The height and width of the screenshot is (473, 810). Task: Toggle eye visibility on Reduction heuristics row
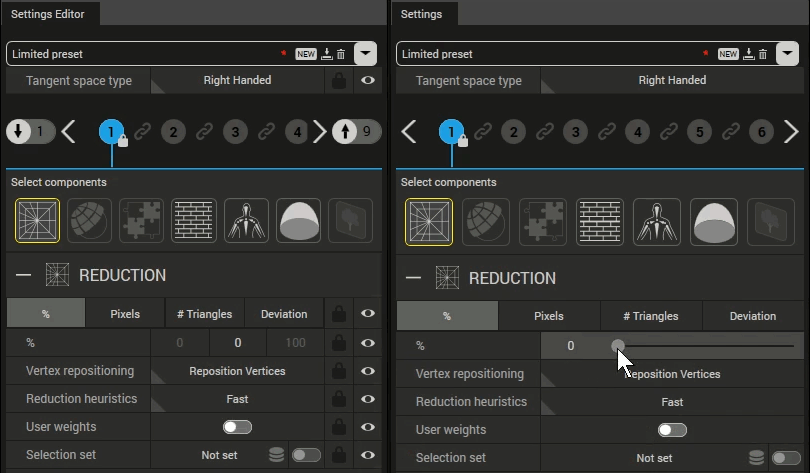(x=368, y=399)
